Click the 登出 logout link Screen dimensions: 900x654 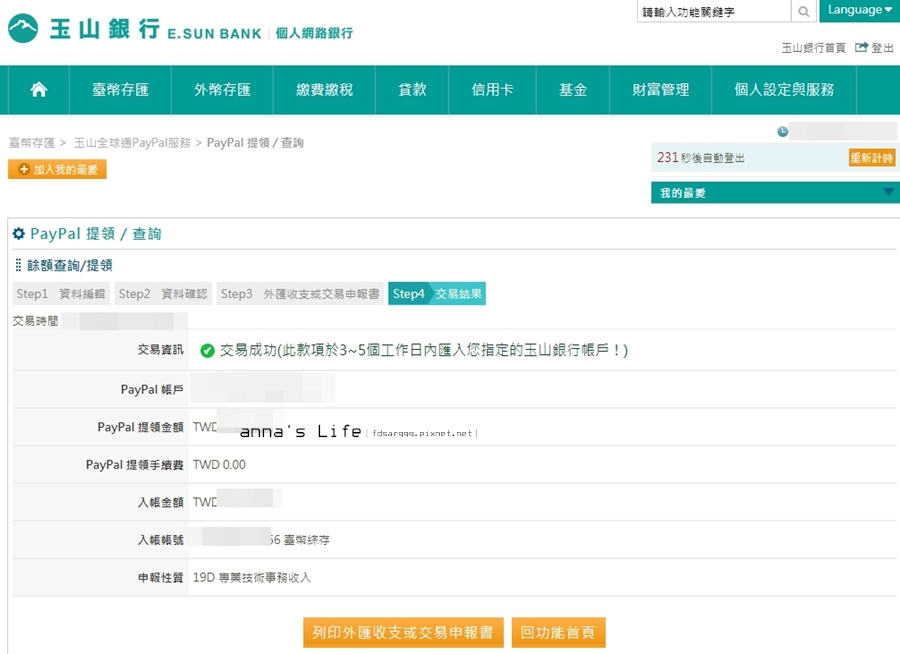[x=882, y=48]
